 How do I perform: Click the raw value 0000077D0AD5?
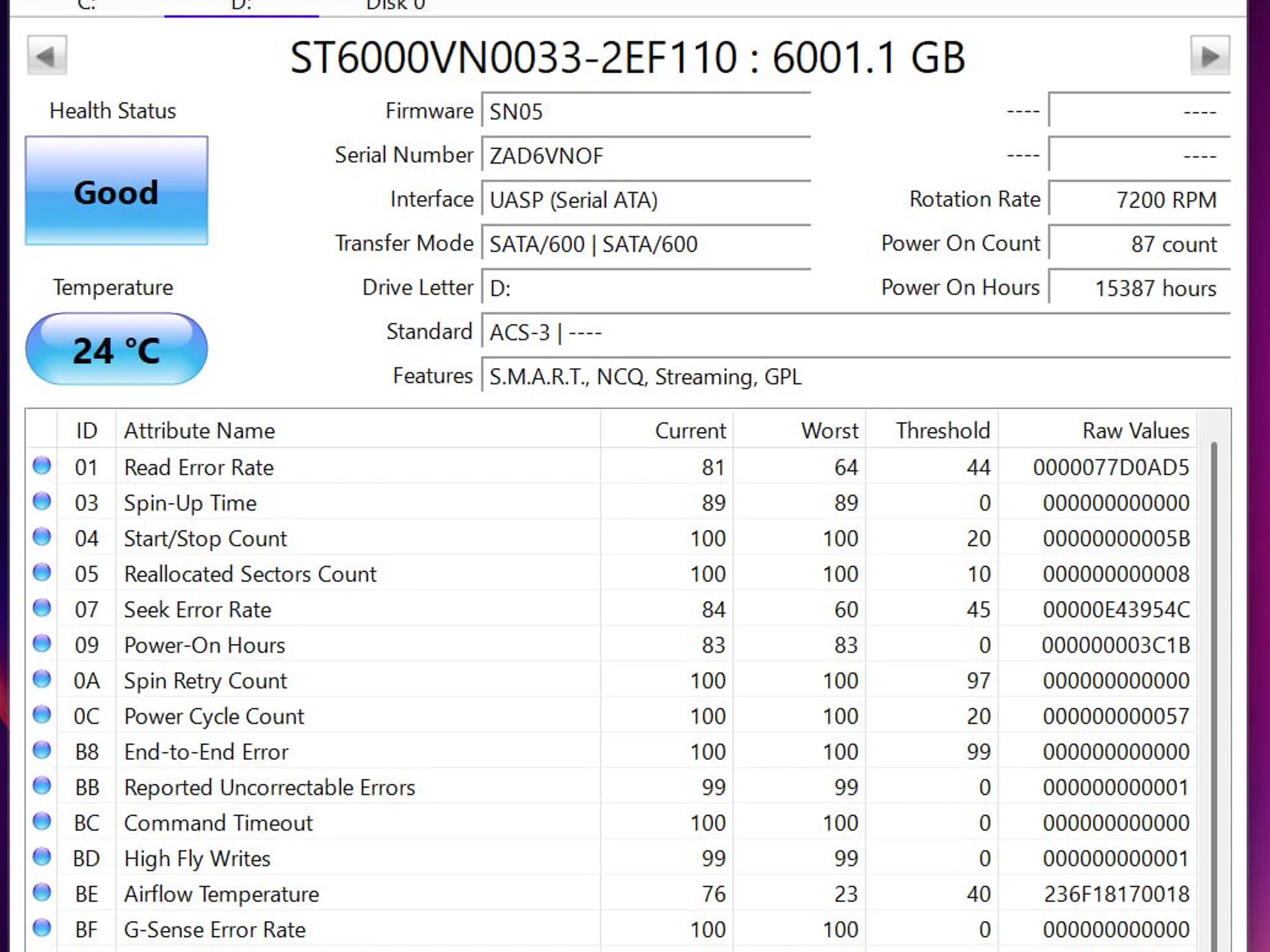pyautogui.click(x=1111, y=467)
